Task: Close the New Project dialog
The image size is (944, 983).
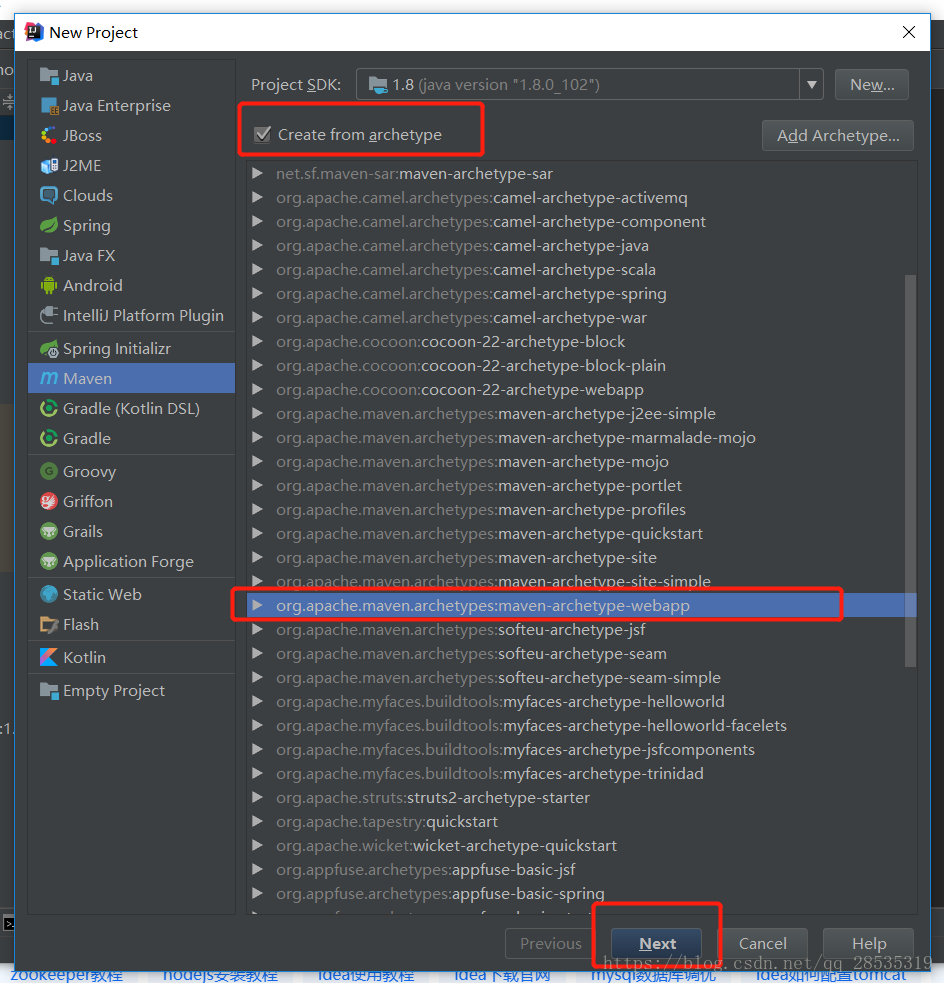Action: click(x=909, y=32)
